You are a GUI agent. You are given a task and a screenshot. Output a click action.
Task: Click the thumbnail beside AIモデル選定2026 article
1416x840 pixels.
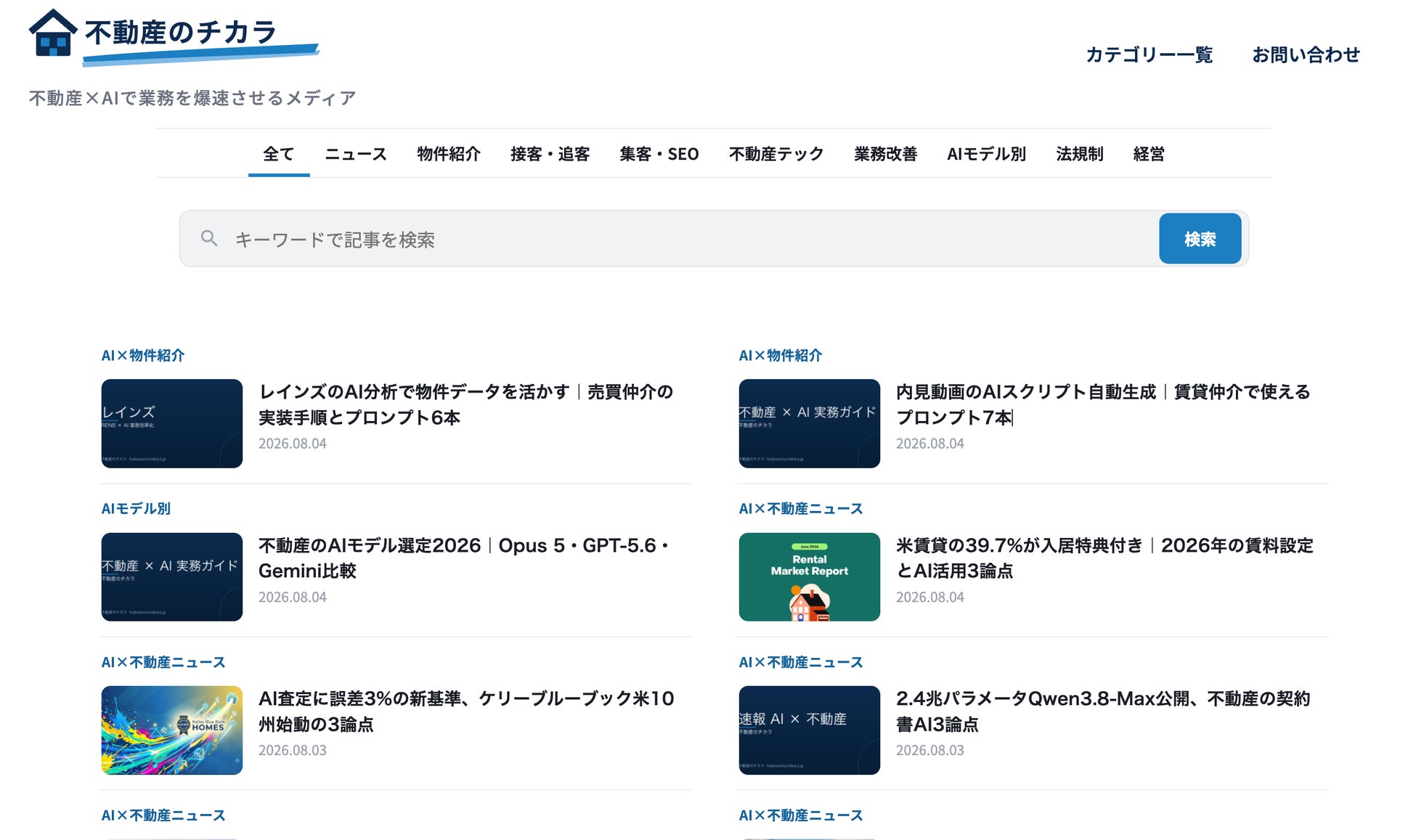coord(172,576)
